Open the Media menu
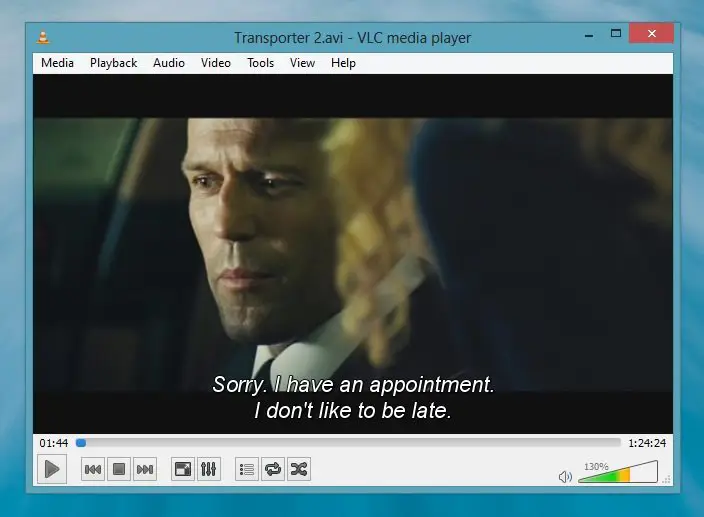704x517 pixels. 57,63
